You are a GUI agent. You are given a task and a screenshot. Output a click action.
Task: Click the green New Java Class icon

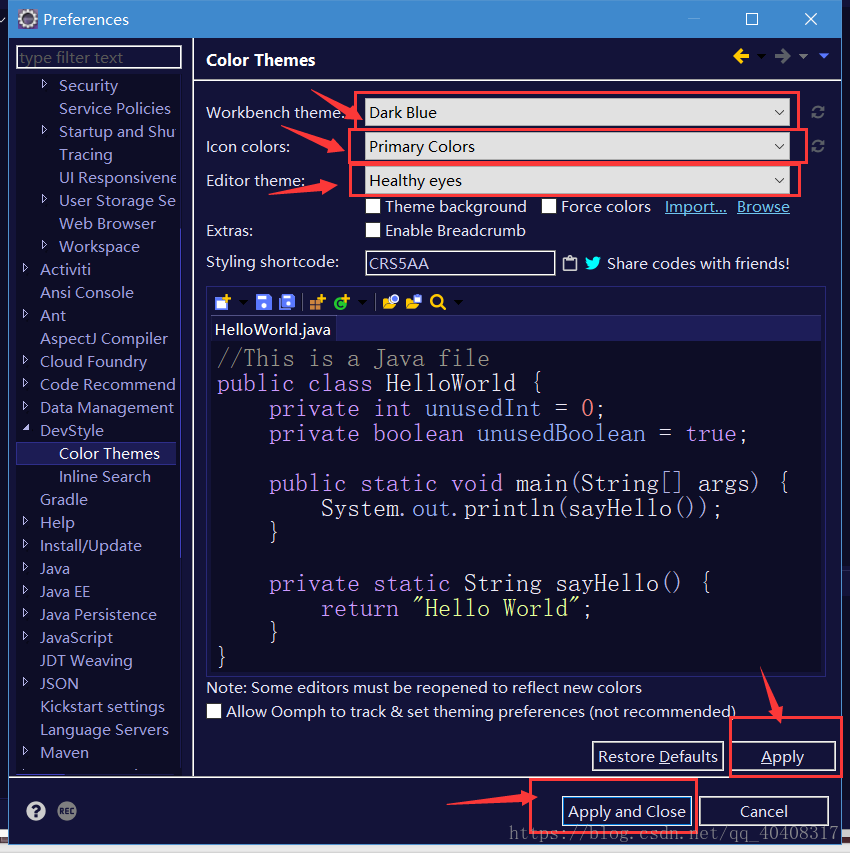[x=342, y=302]
